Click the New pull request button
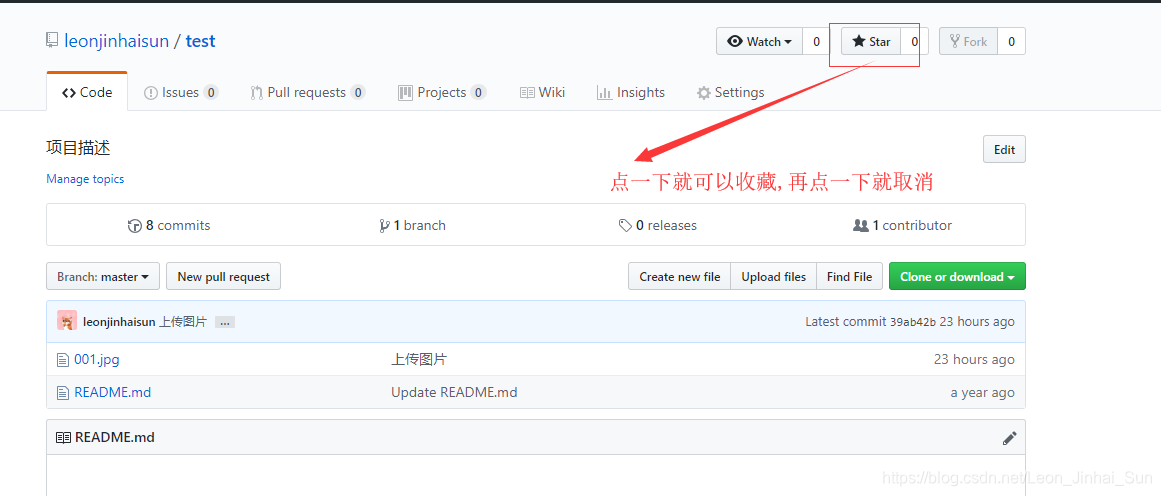The height and width of the screenshot is (496, 1161). [x=224, y=276]
